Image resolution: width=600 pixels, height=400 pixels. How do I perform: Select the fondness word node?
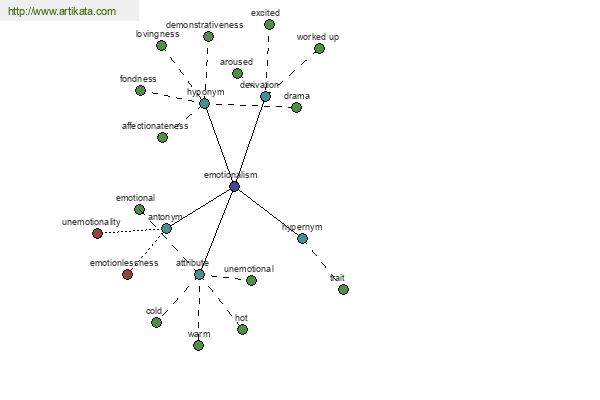click(140, 91)
